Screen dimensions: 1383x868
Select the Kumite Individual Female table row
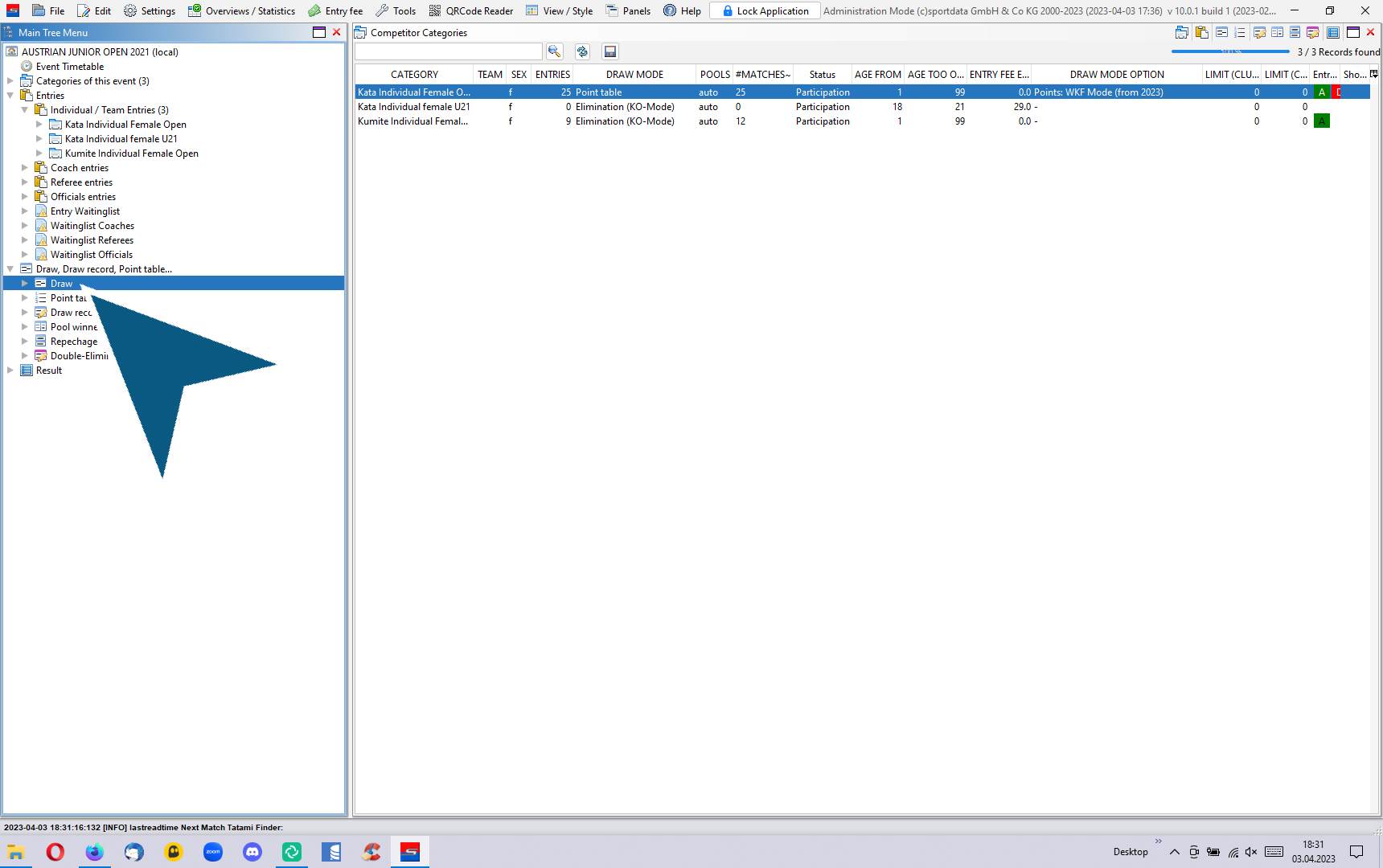point(862,121)
